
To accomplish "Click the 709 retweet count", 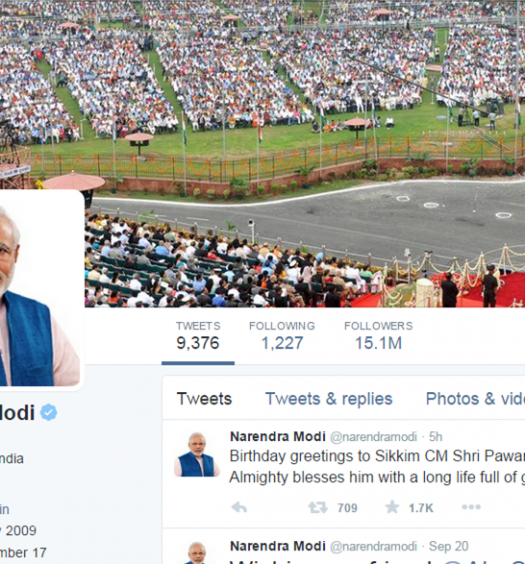I will click(347, 508).
